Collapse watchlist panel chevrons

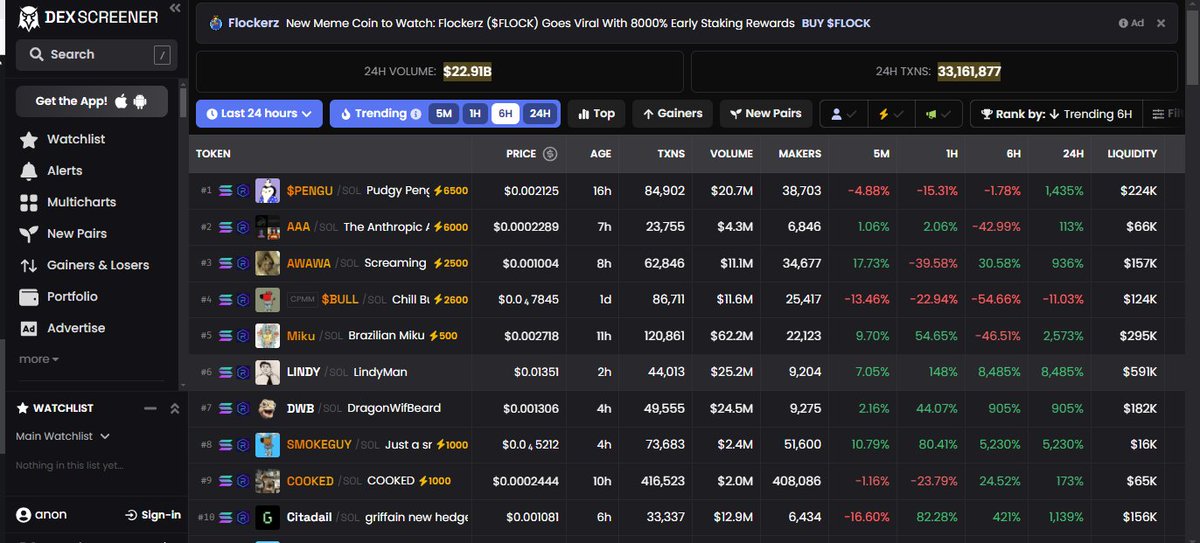coord(174,408)
